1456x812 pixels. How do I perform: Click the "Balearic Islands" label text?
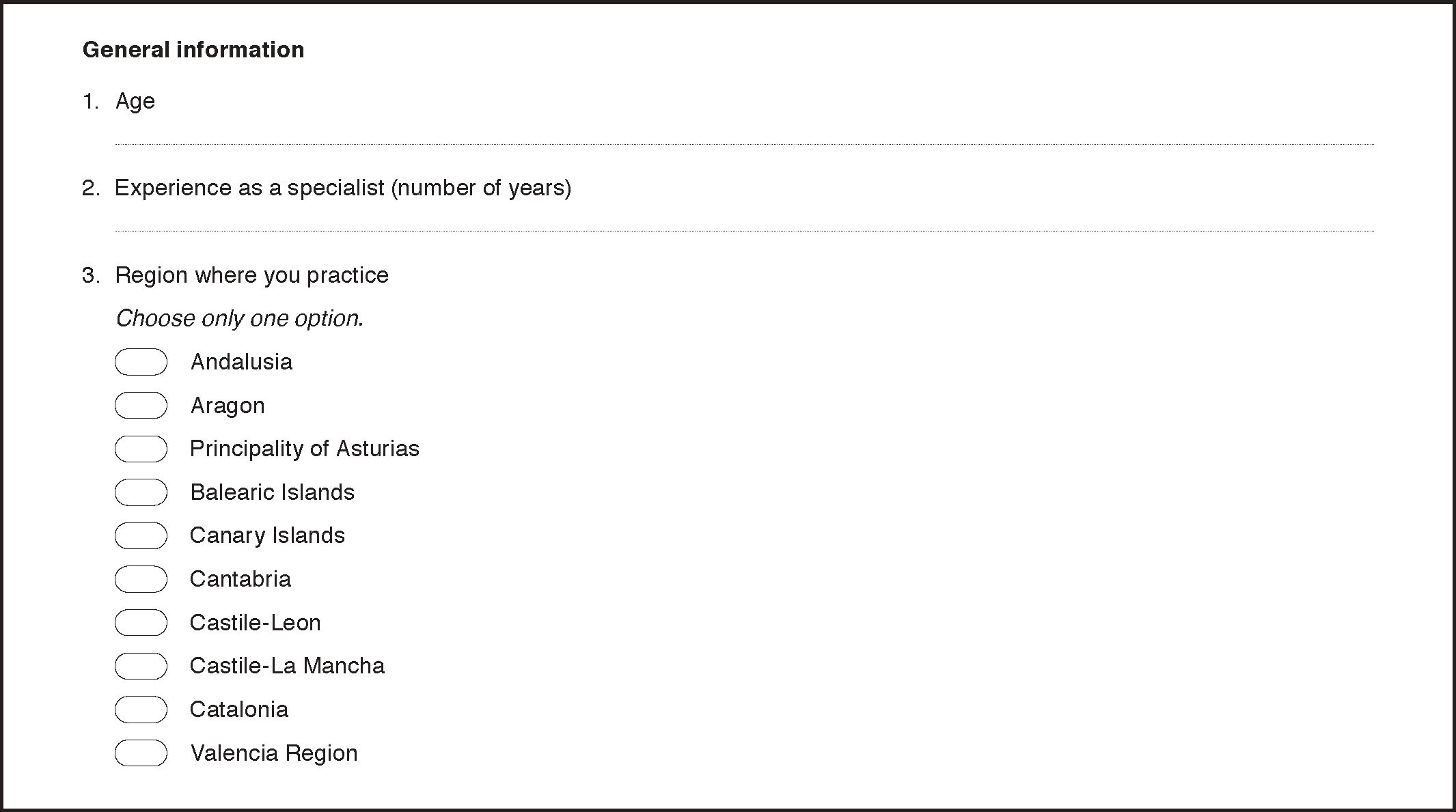click(x=272, y=492)
